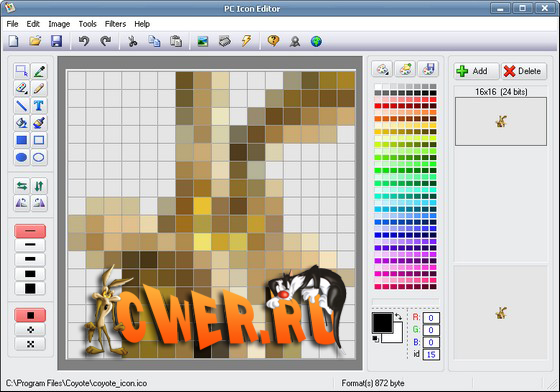The height and width of the screenshot is (392, 560).
Task: Click the B value field
Action: pos(431,342)
